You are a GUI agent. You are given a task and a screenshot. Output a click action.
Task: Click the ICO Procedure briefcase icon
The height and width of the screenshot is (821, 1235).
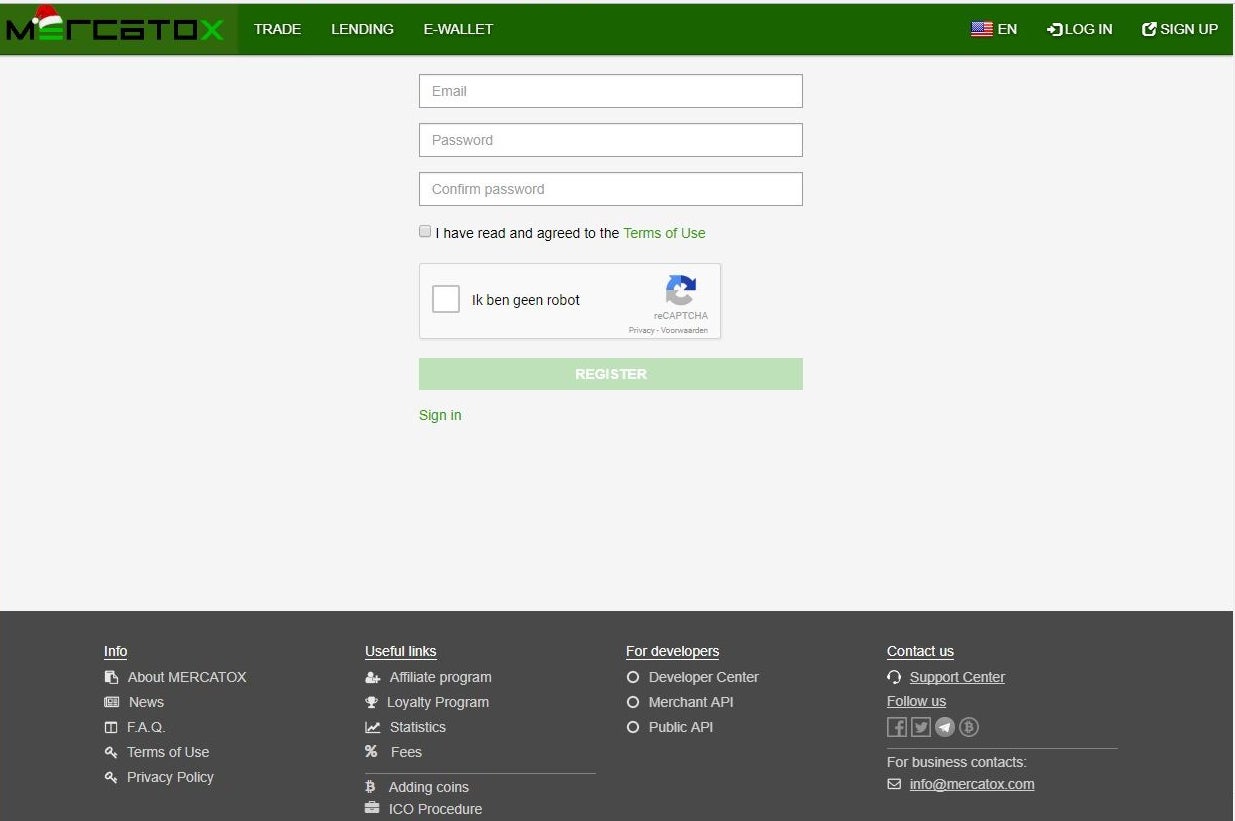pyautogui.click(x=372, y=808)
